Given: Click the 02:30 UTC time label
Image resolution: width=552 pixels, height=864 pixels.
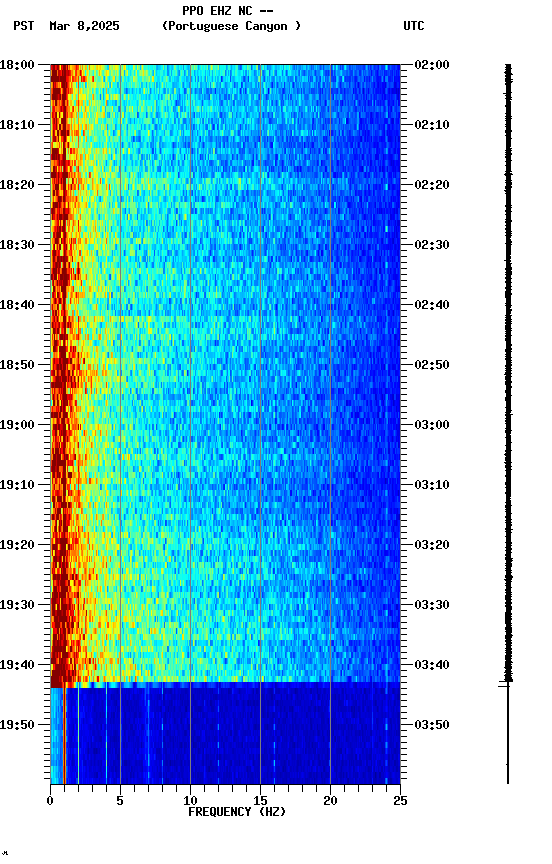Looking at the screenshot, I should (432, 245).
